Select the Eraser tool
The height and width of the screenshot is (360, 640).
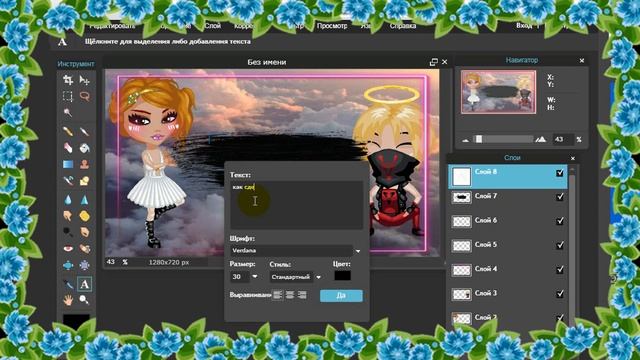(x=68, y=148)
